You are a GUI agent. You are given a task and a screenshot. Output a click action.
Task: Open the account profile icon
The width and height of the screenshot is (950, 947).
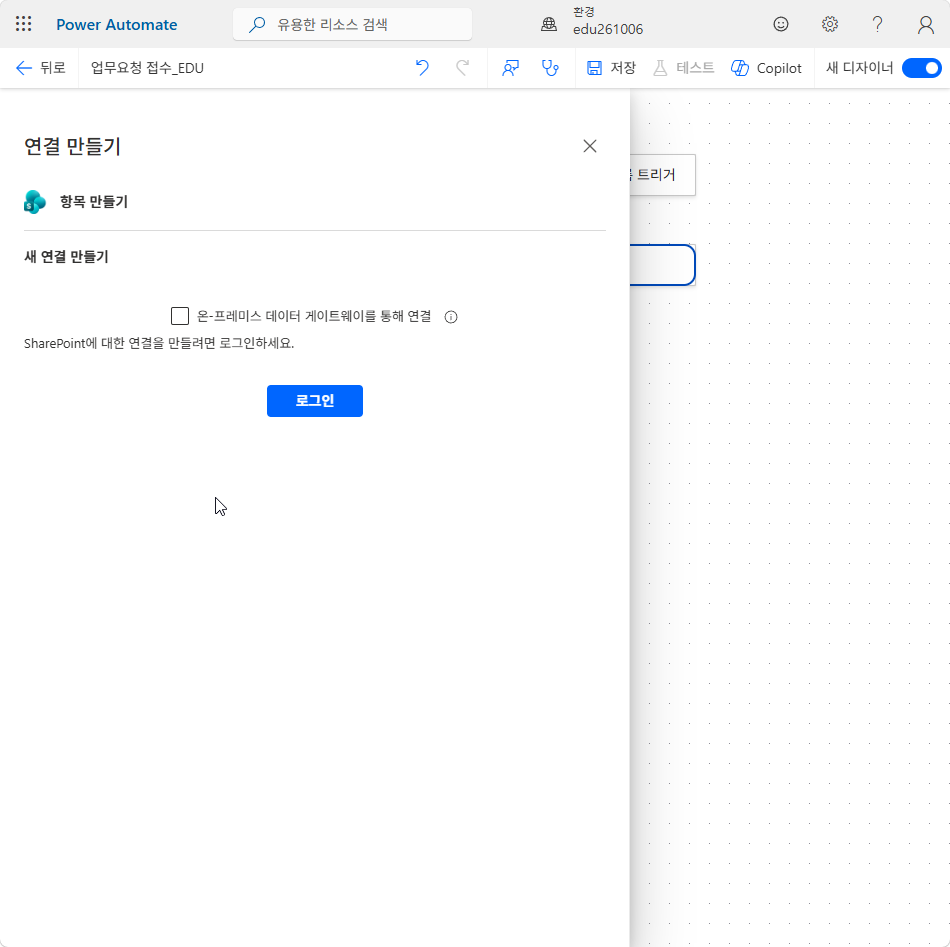(x=925, y=25)
